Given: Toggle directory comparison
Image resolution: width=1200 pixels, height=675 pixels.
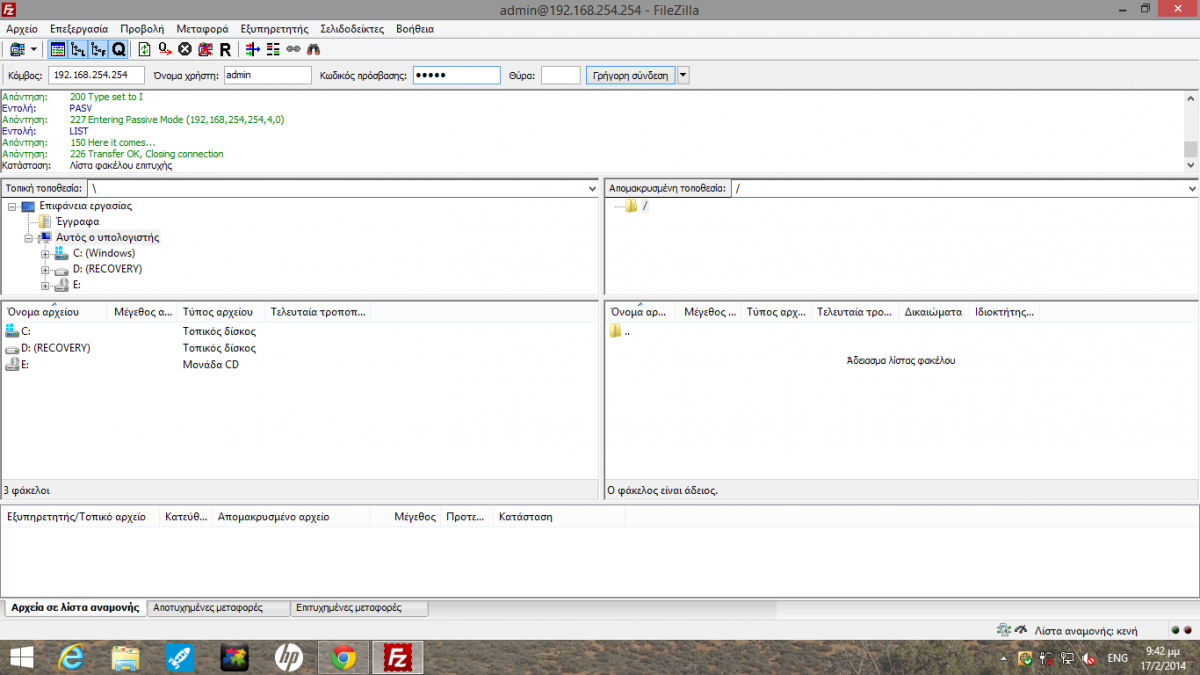Looking at the screenshot, I should pos(272,49).
